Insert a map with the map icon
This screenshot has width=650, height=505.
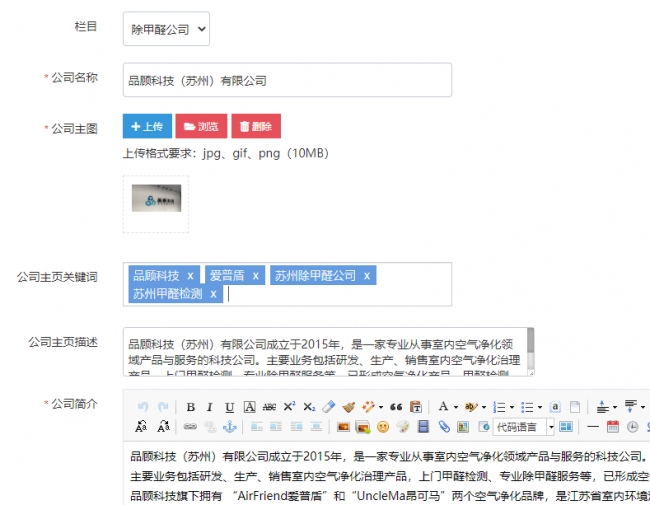(463, 427)
